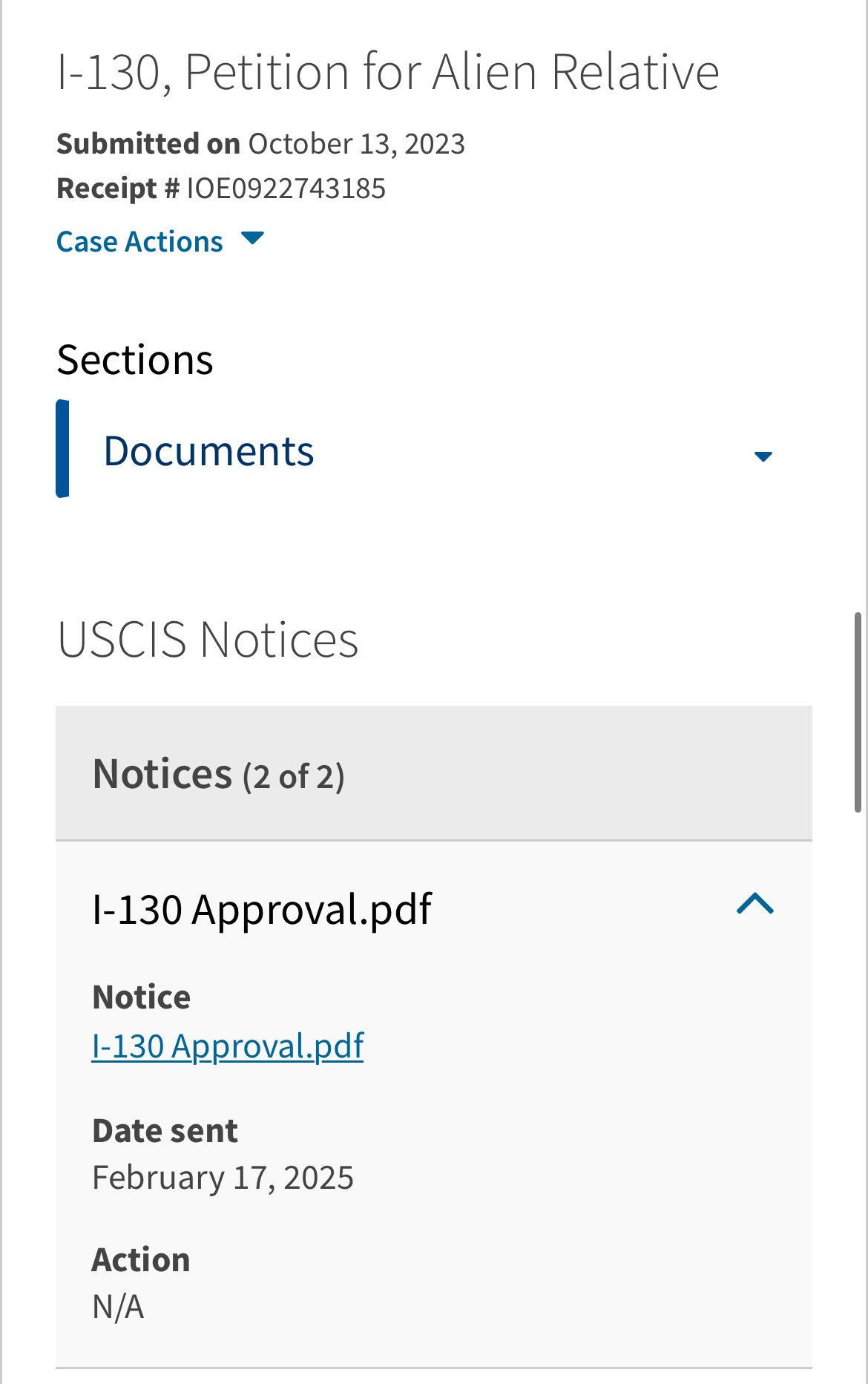
Task: Open the I-130 Approval.pdf link
Action: [x=228, y=1046]
